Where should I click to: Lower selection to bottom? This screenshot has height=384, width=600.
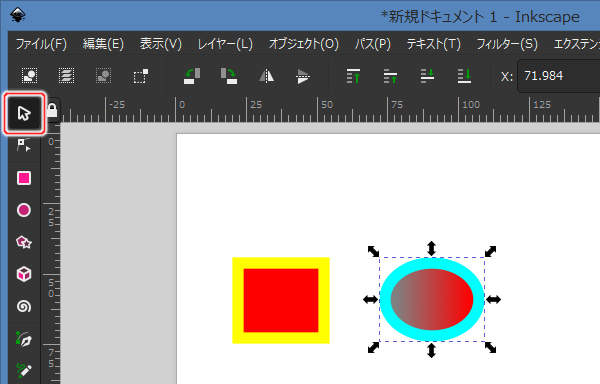pos(464,76)
